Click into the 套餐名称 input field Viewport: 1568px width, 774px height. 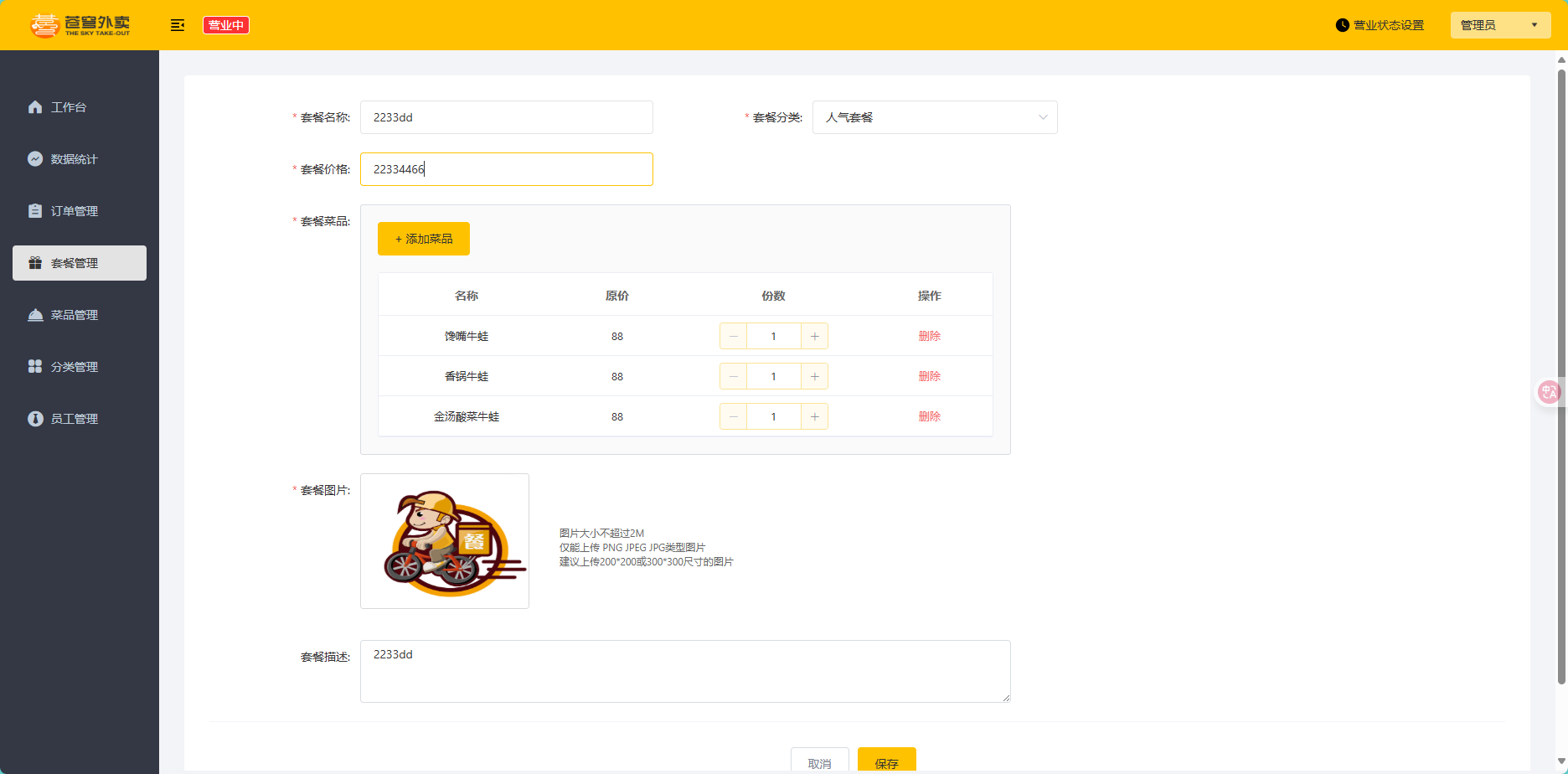point(506,117)
